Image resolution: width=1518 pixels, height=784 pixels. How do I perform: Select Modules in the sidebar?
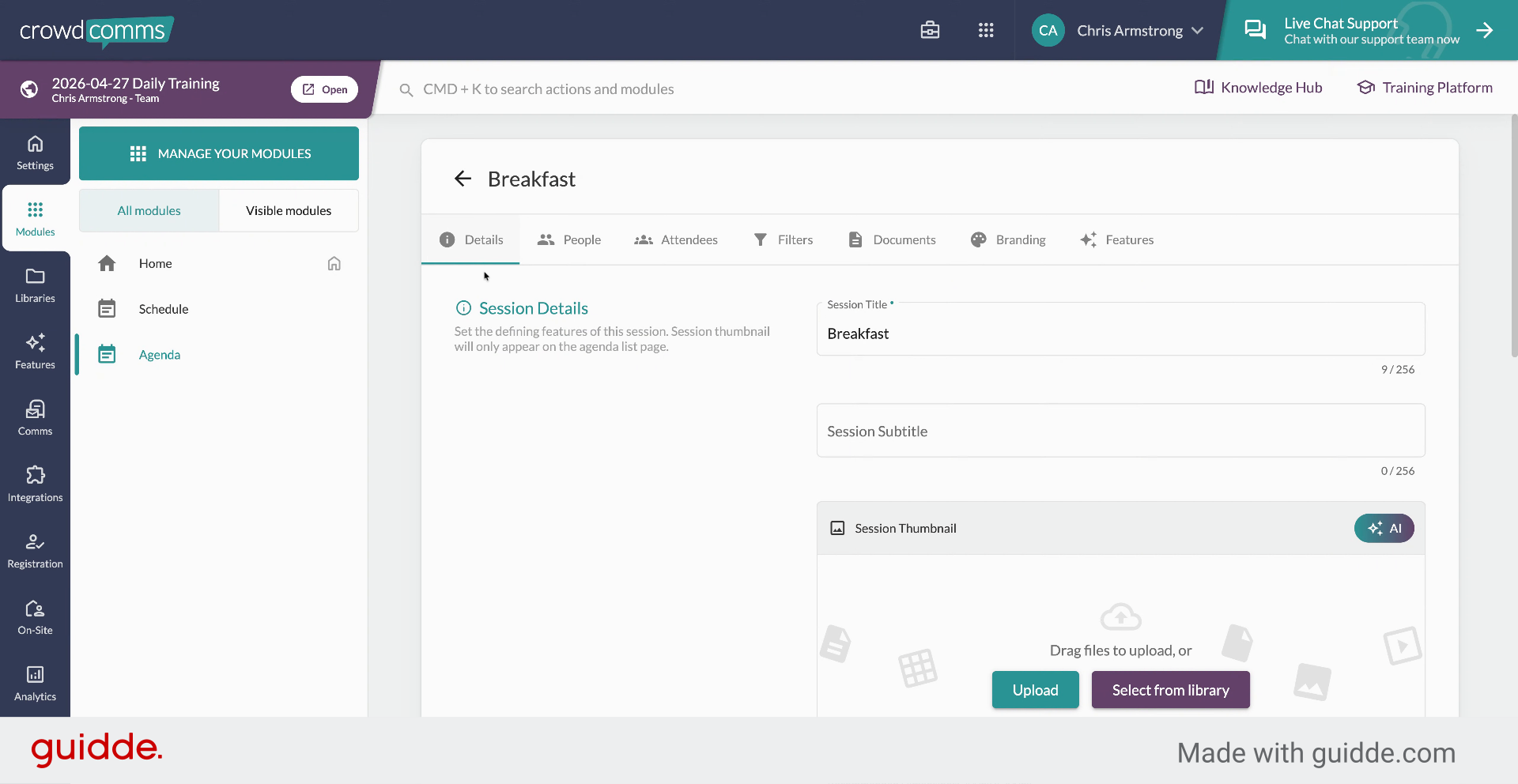(35, 219)
